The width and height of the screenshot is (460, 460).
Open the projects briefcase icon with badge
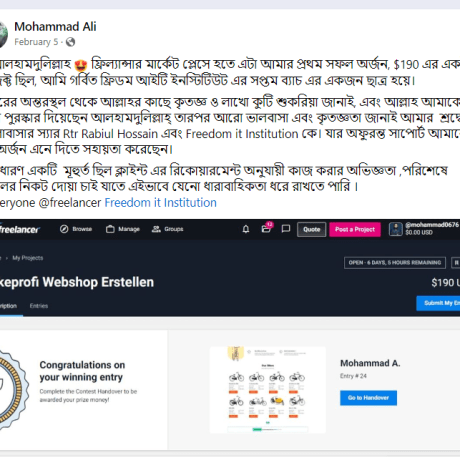click(x=266, y=228)
